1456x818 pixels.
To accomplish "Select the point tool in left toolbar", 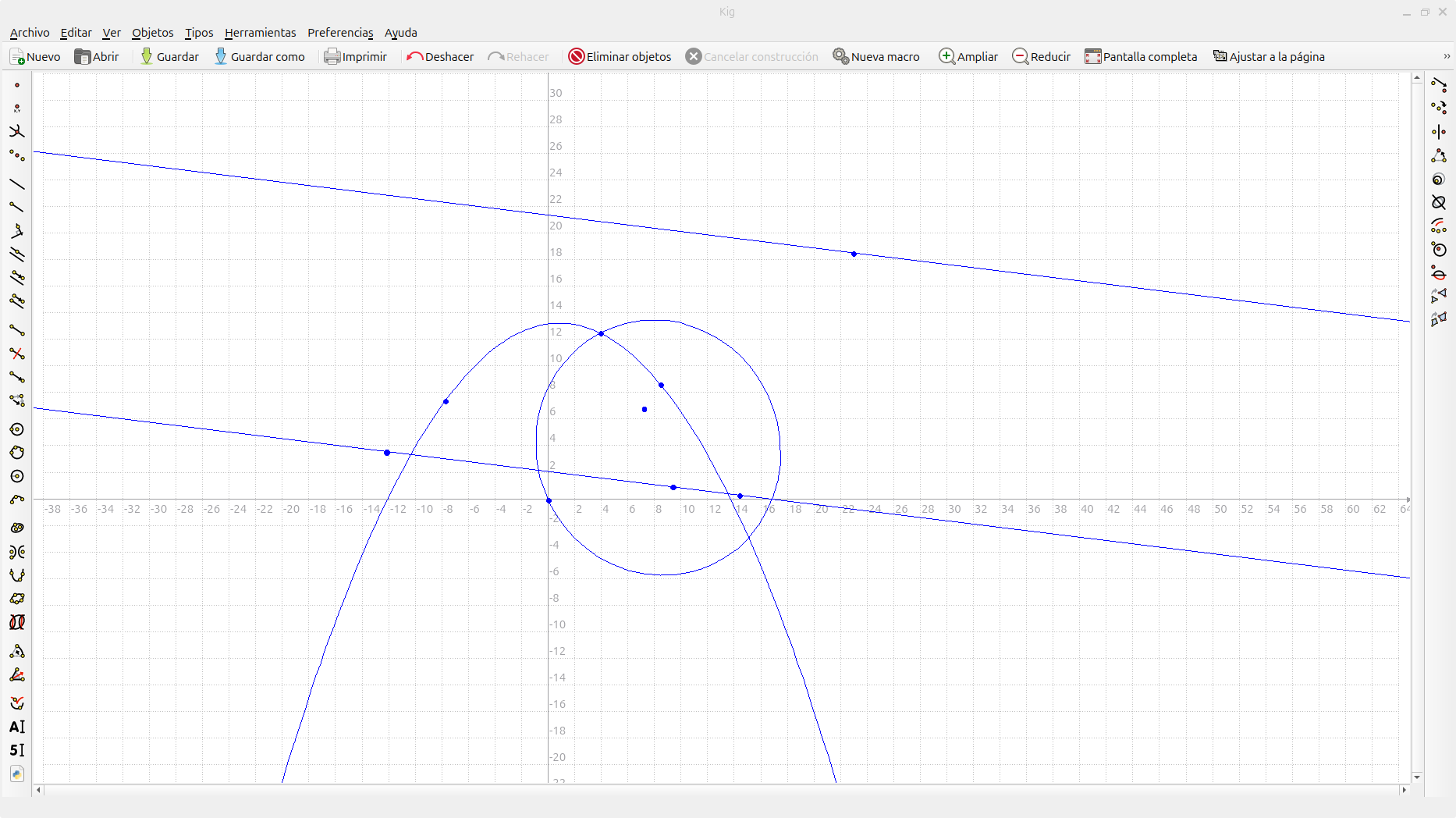I will coord(16,86).
